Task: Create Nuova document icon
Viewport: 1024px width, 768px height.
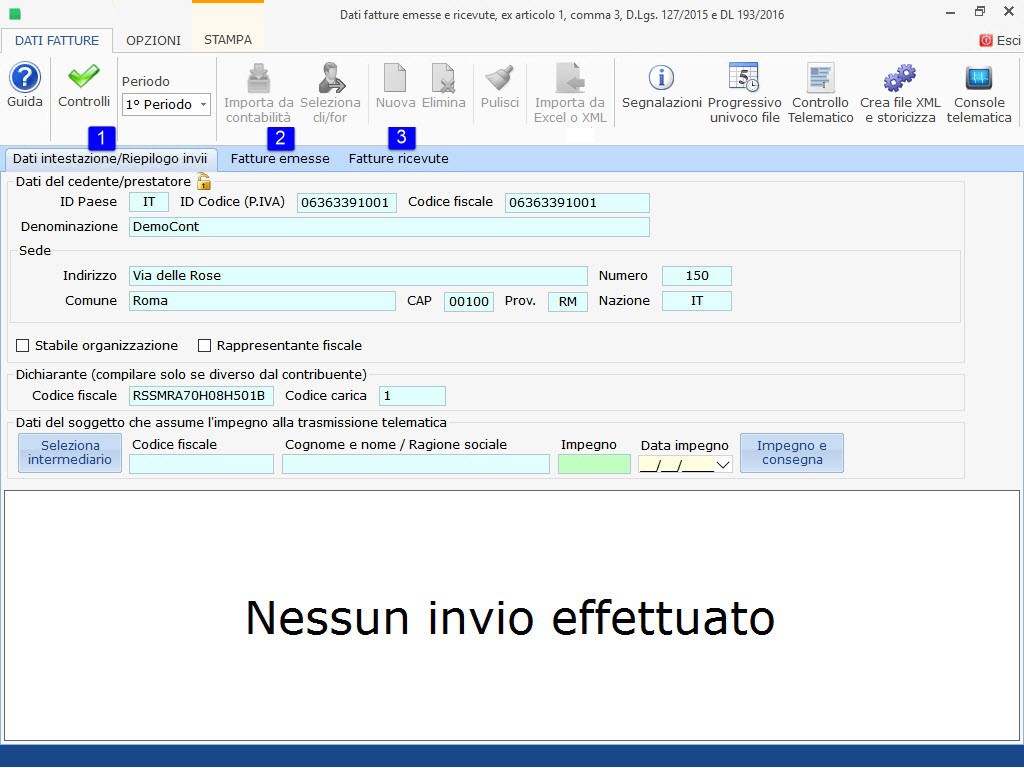Action: pos(395,78)
